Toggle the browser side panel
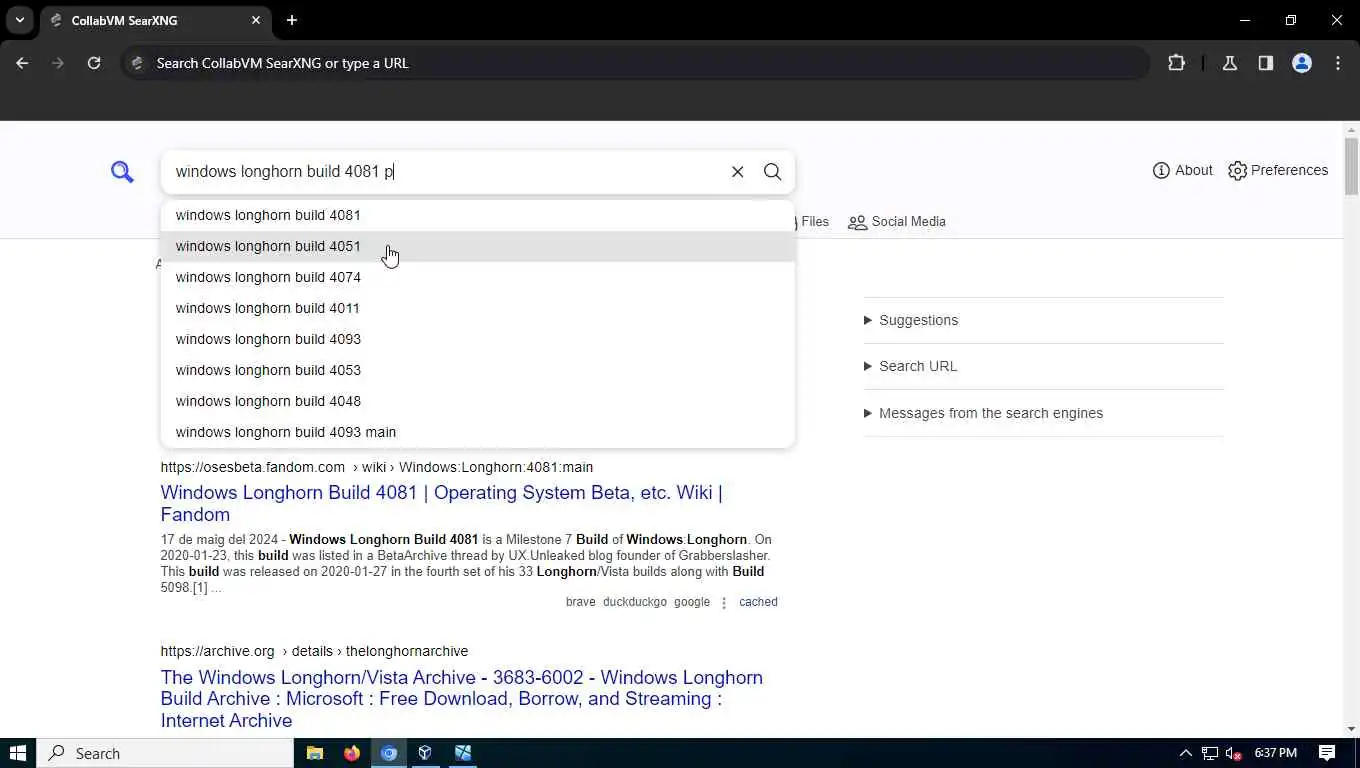The height and width of the screenshot is (768, 1360). 1266,63
